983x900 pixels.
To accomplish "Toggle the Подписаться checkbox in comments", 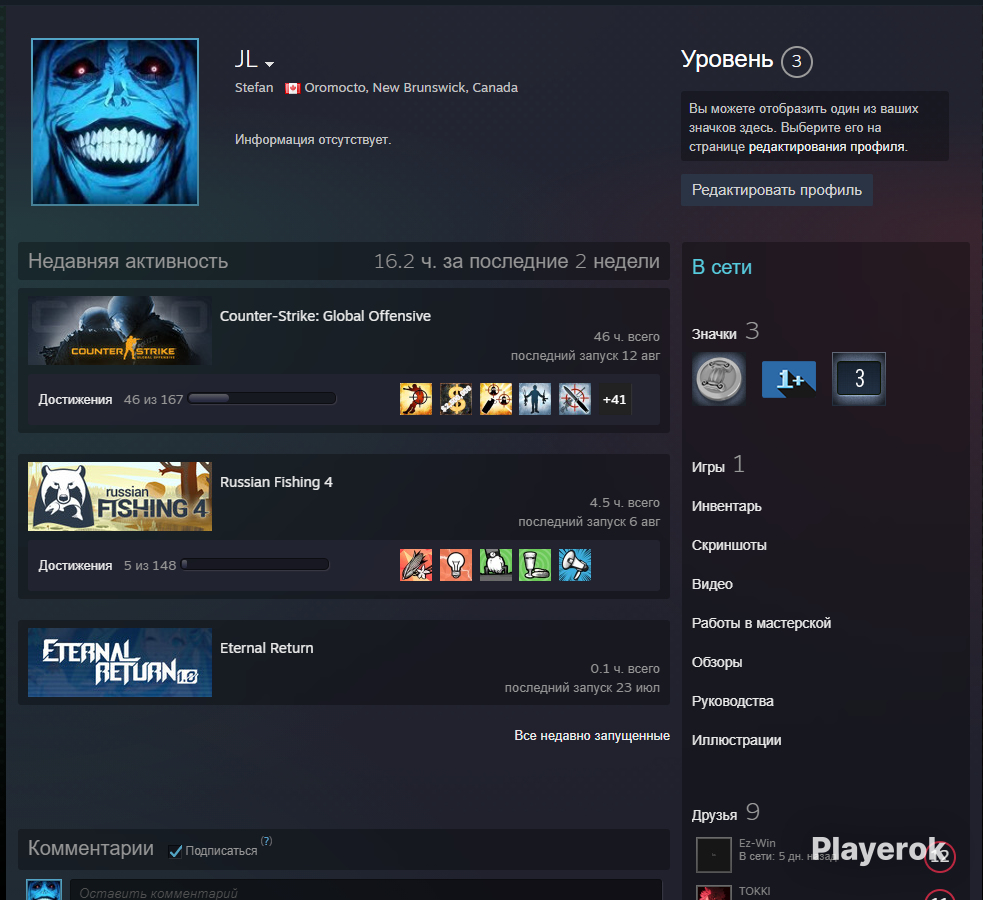I will pos(176,850).
